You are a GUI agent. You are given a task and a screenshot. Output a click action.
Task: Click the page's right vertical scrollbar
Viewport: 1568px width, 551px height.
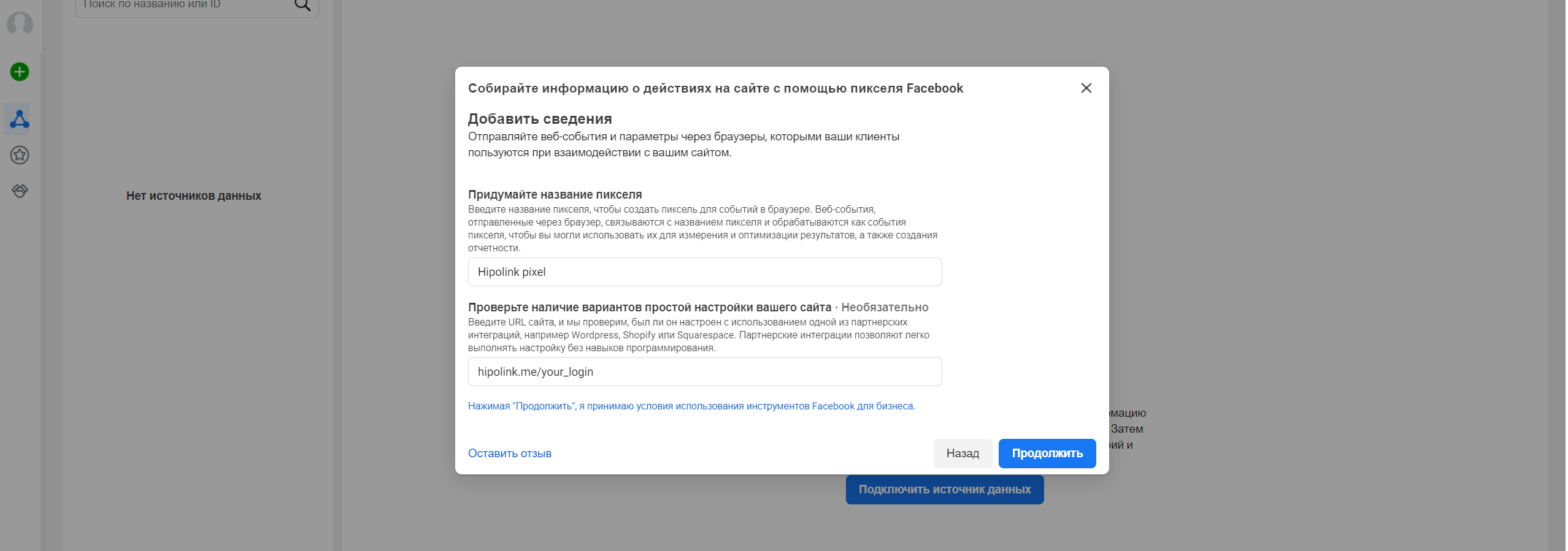[1558, 276]
